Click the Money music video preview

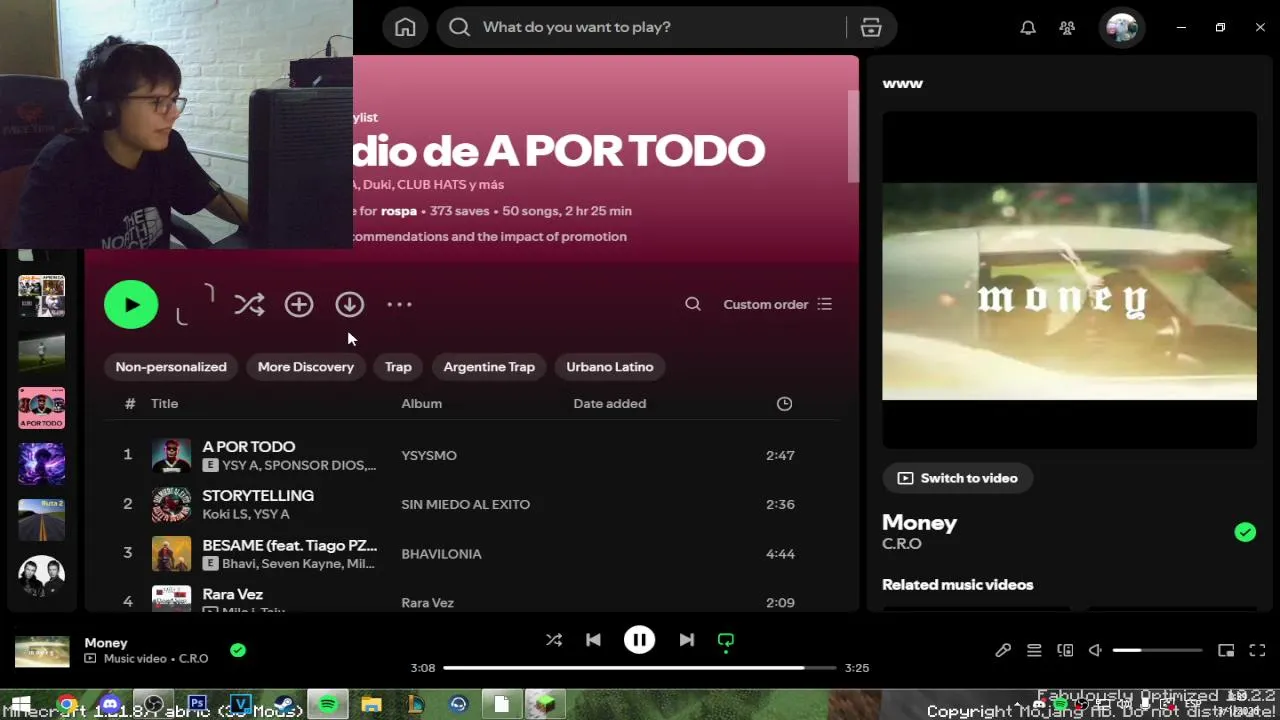click(1069, 291)
